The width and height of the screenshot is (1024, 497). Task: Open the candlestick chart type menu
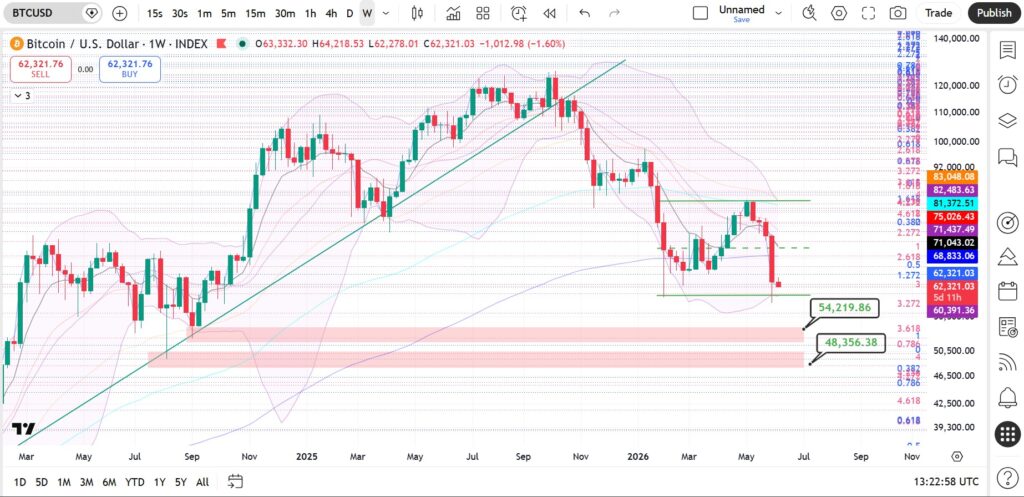click(x=418, y=13)
